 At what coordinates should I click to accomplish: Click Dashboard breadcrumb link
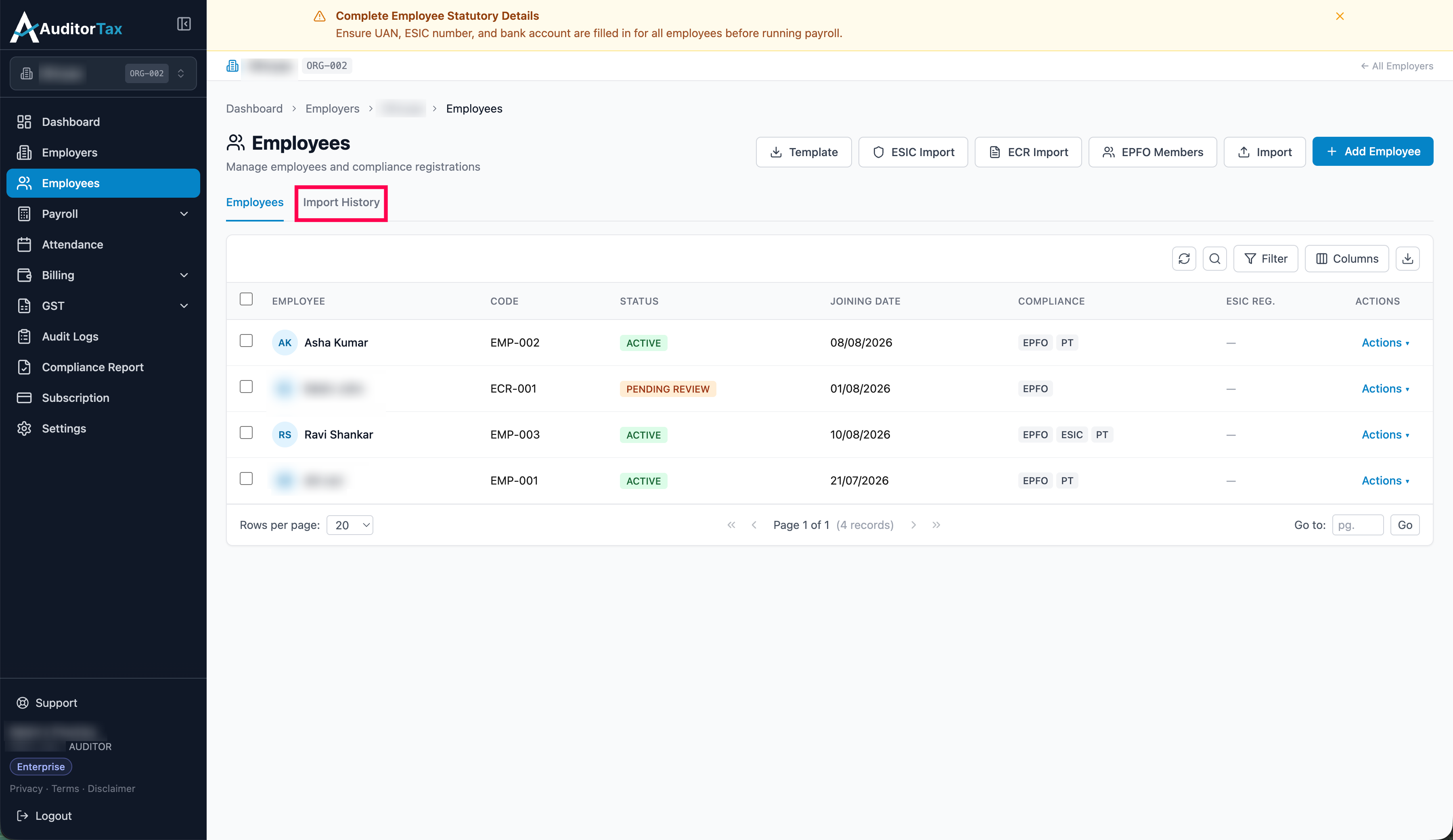254,109
